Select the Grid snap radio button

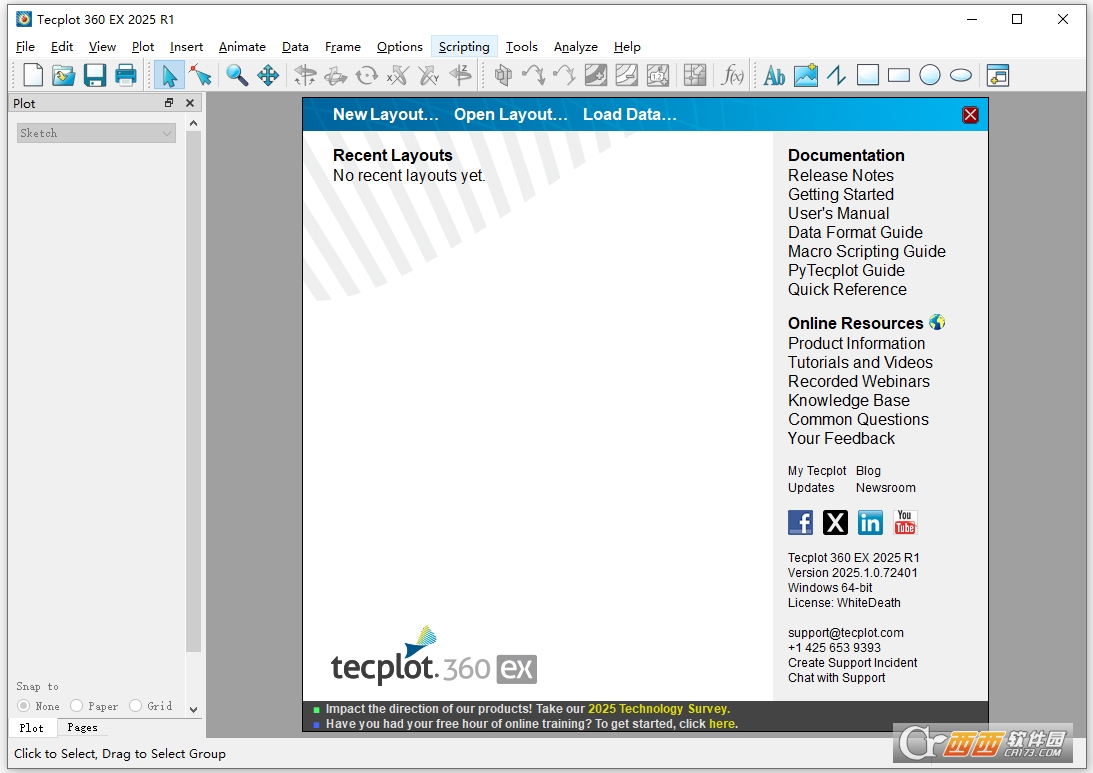click(x=136, y=705)
